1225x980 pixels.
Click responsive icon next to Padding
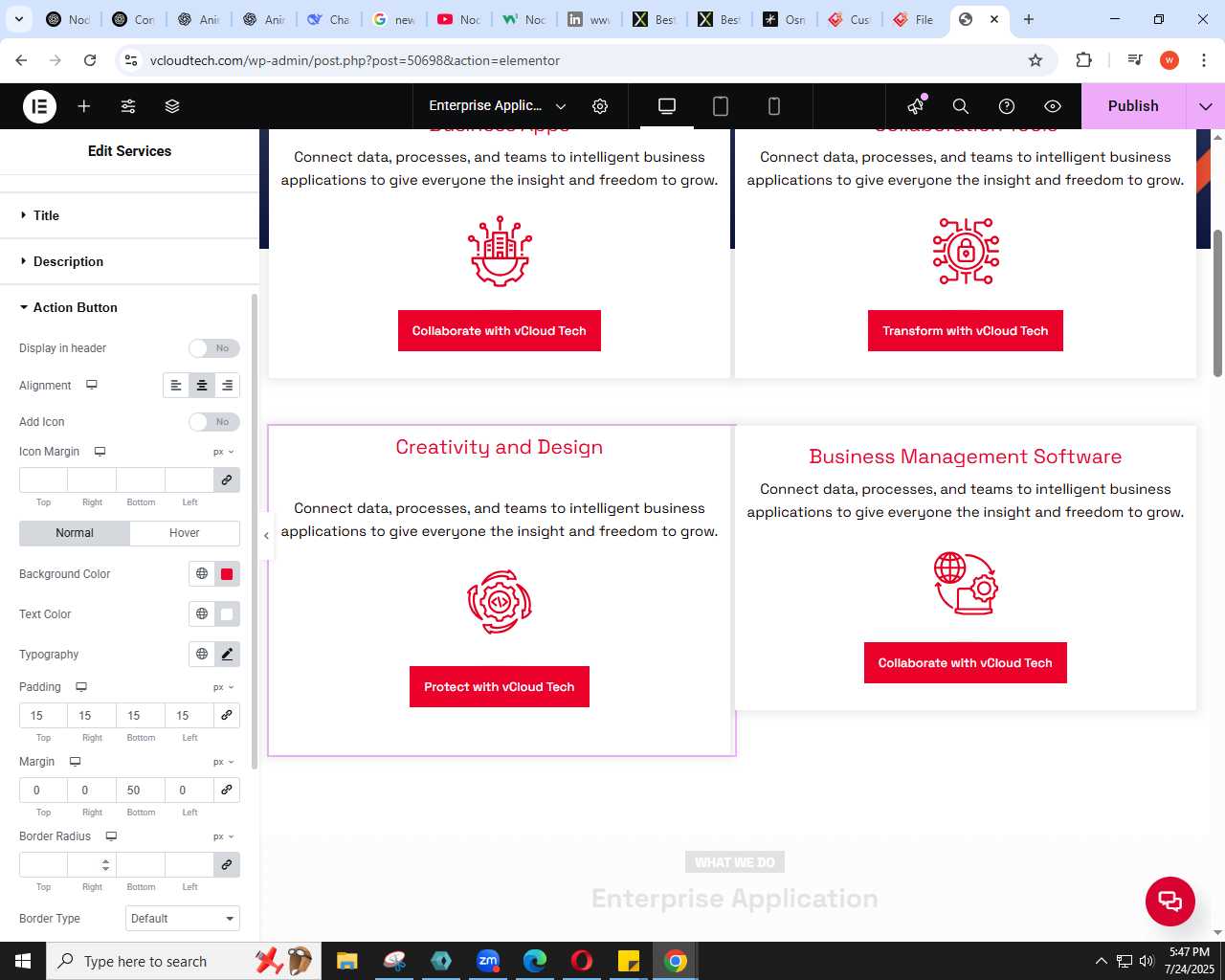81,687
